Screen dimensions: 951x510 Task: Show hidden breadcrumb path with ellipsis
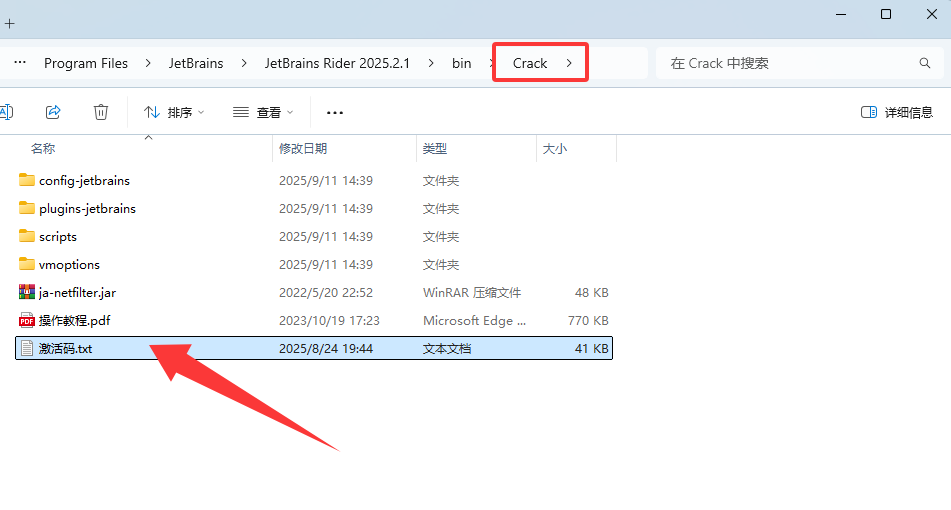click(x=20, y=62)
